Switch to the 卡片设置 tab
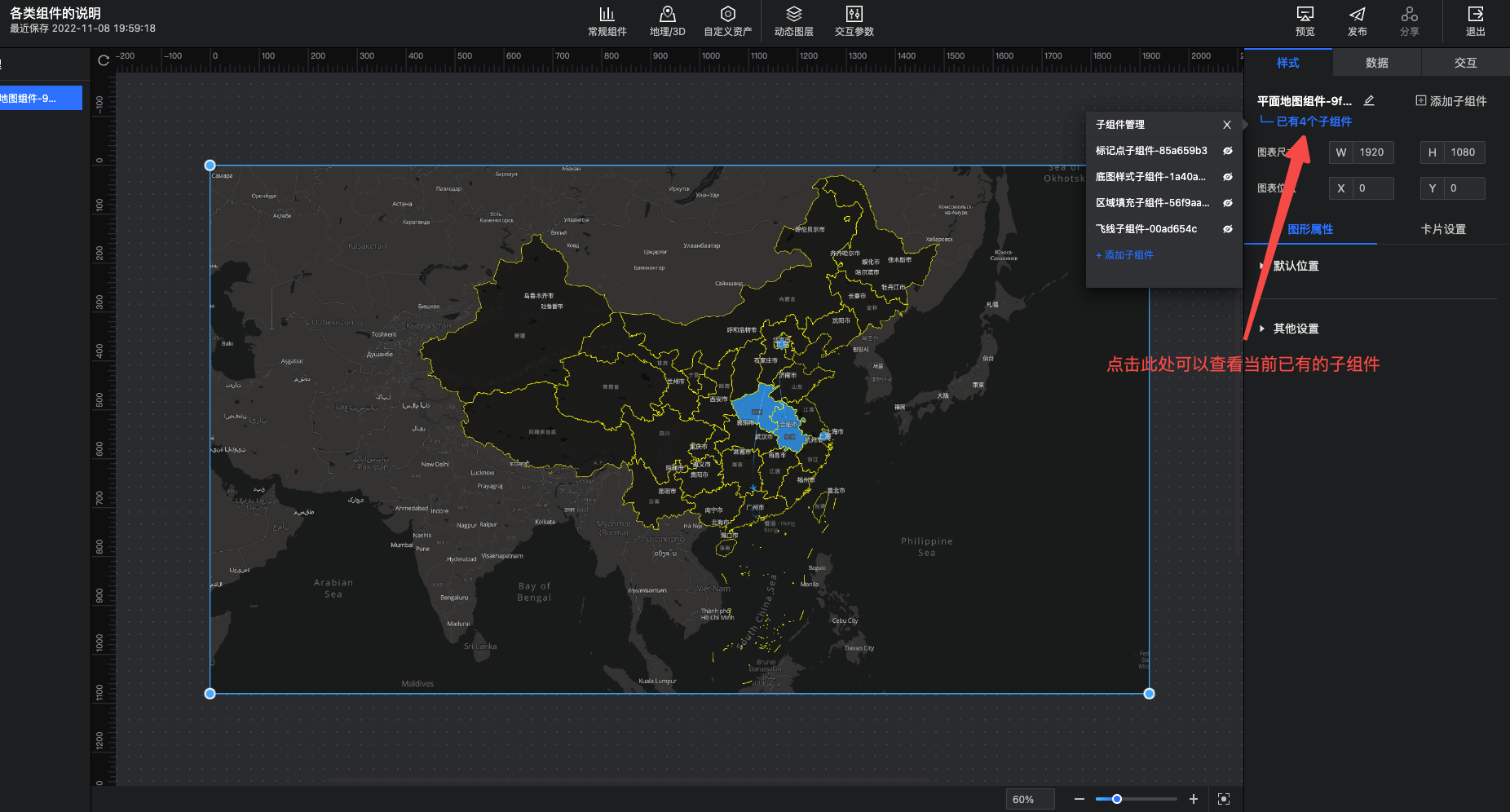 1443,229
